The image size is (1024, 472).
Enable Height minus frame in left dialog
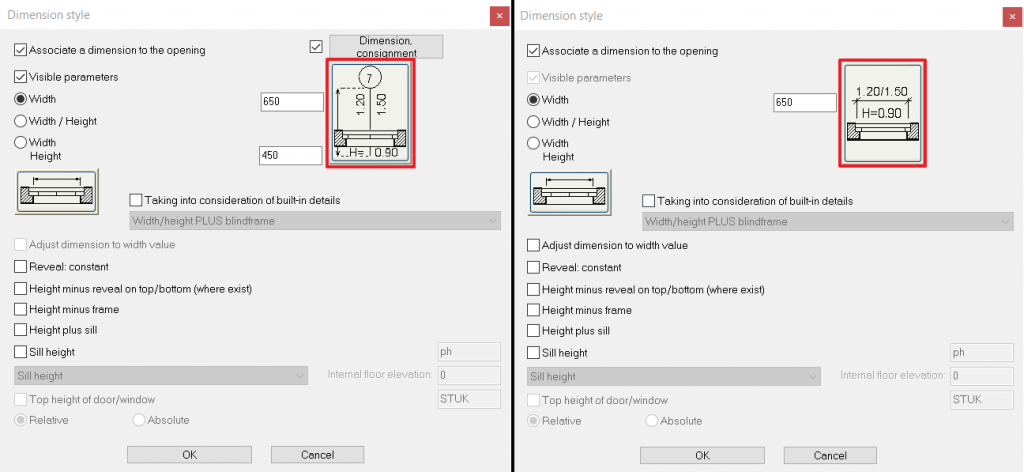21,310
